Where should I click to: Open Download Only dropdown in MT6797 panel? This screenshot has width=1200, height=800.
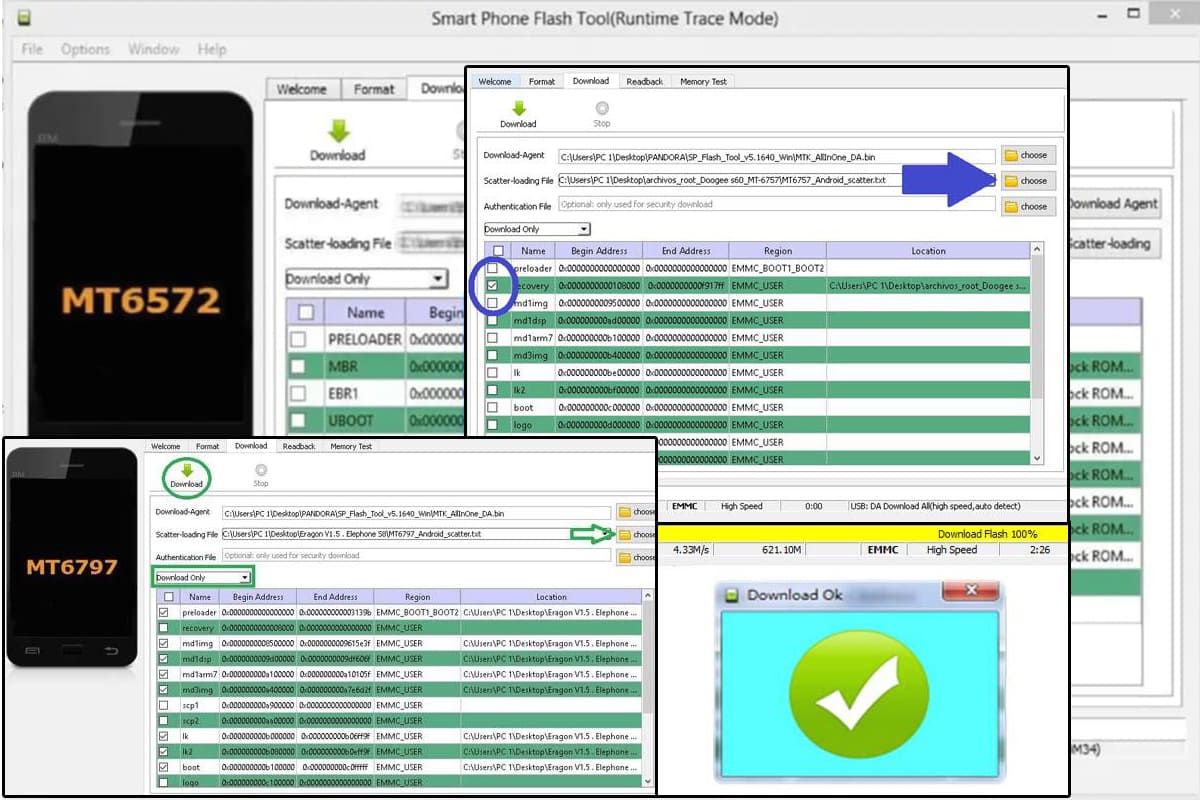[203, 577]
